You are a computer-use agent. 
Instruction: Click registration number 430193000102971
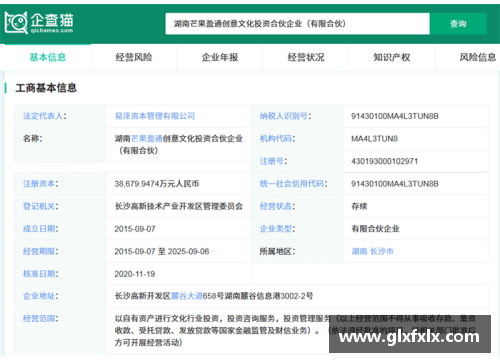(384, 161)
